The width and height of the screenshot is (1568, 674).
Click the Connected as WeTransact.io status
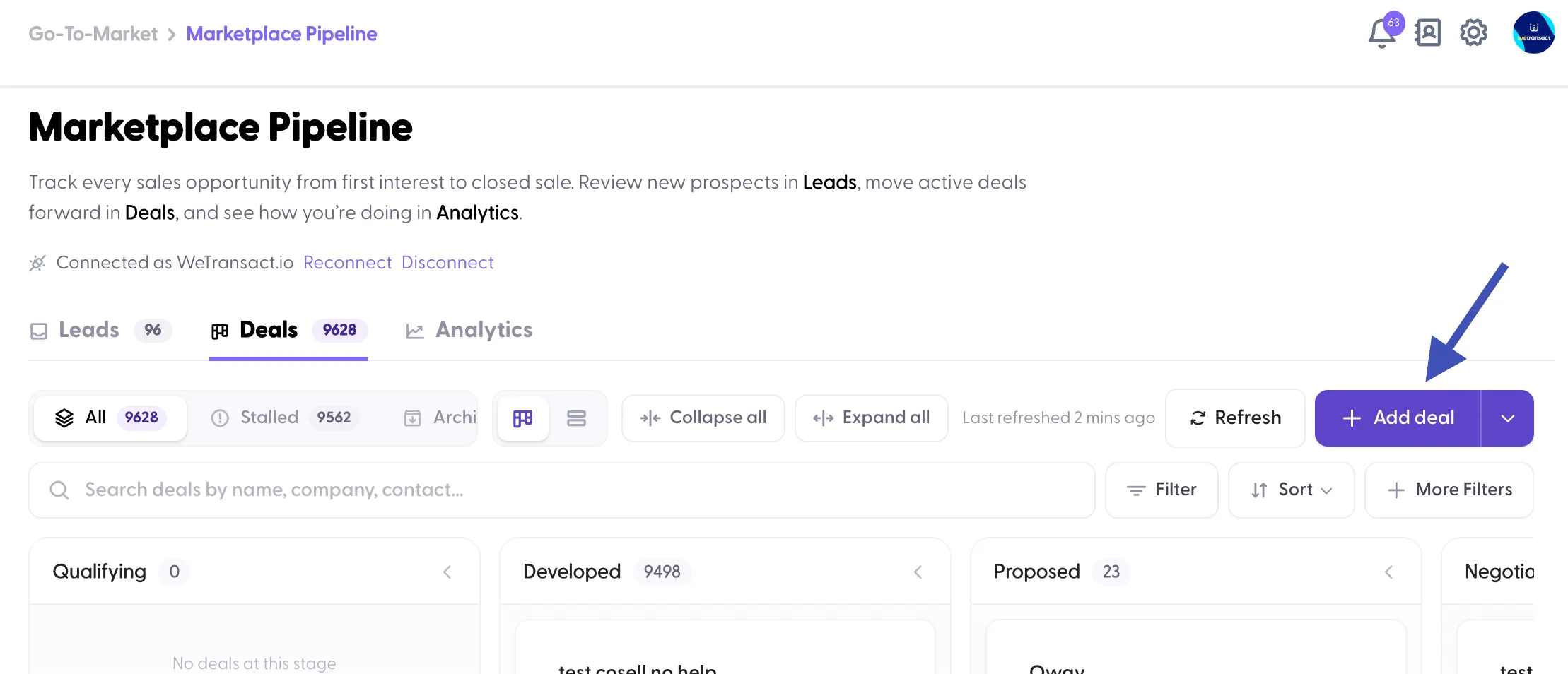coord(161,263)
